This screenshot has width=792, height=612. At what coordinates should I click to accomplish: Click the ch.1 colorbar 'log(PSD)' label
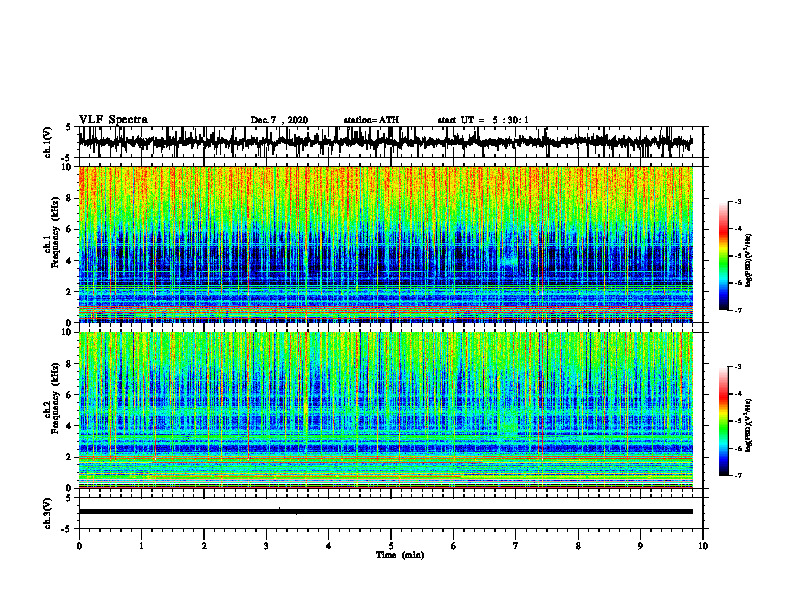748,261
